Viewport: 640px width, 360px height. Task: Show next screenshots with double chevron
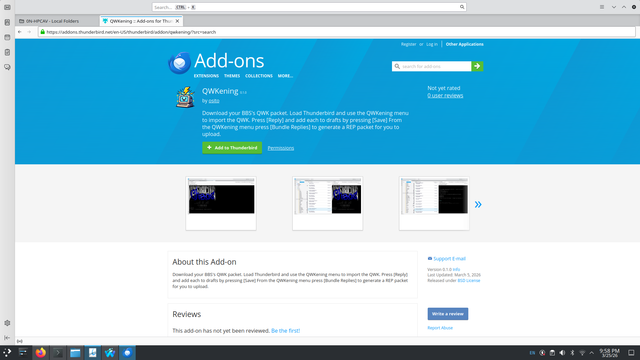pyautogui.click(x=478, y=204)
